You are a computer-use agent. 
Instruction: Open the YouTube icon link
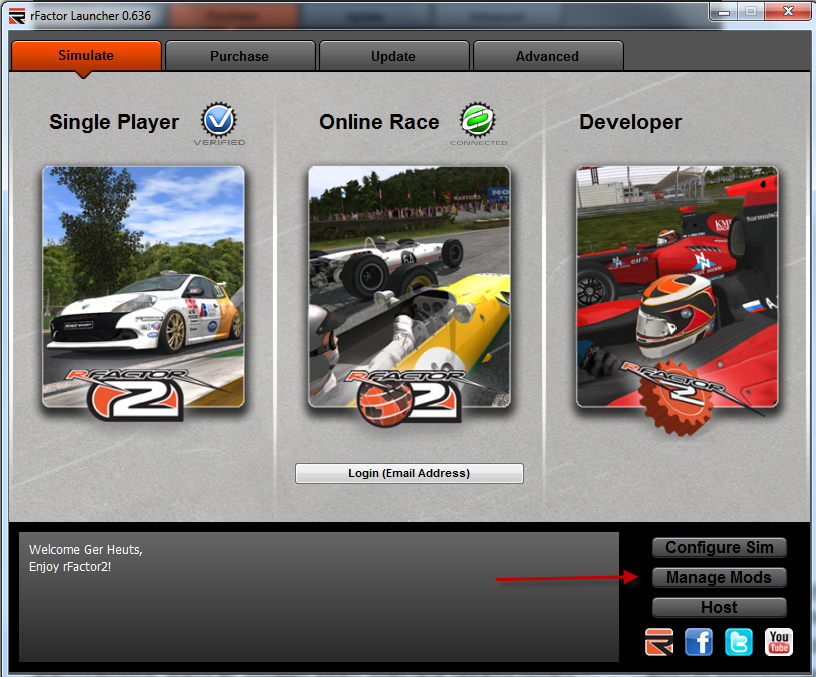click(x=779, y=642)
